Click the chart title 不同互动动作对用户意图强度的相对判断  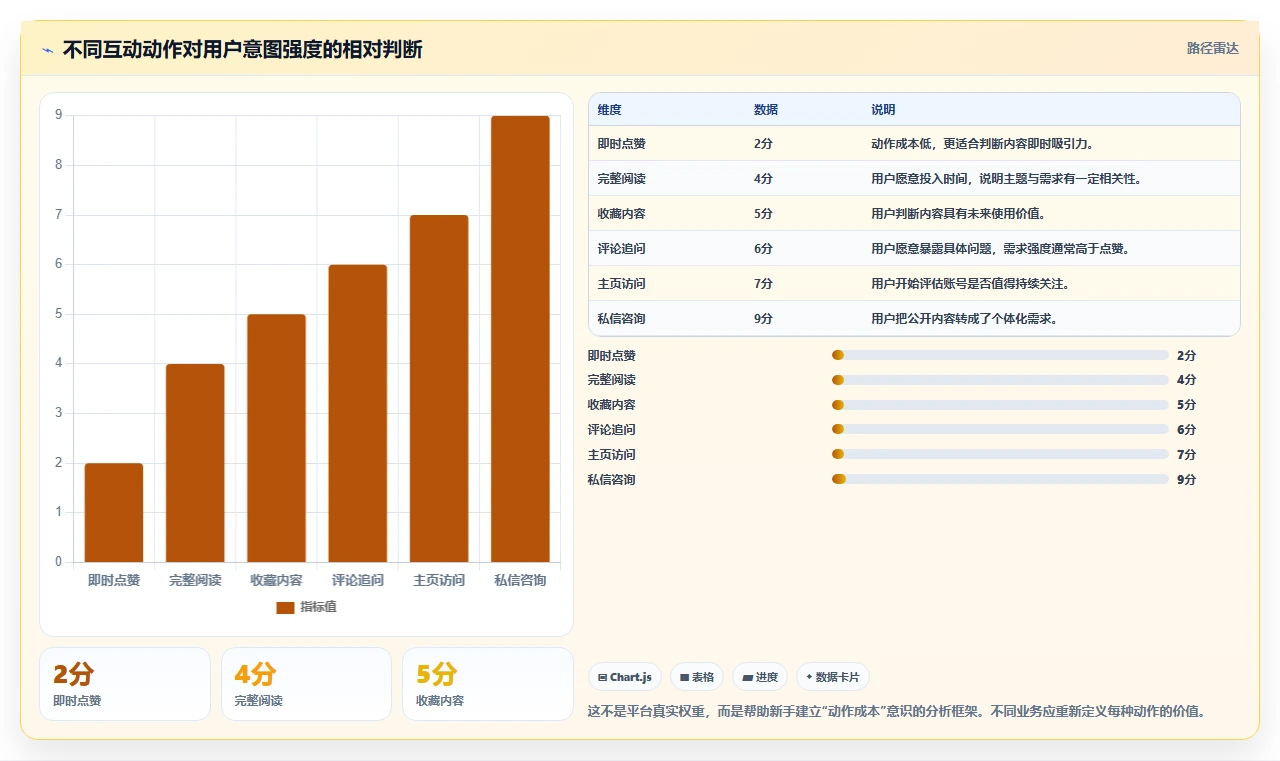(242, 49)
